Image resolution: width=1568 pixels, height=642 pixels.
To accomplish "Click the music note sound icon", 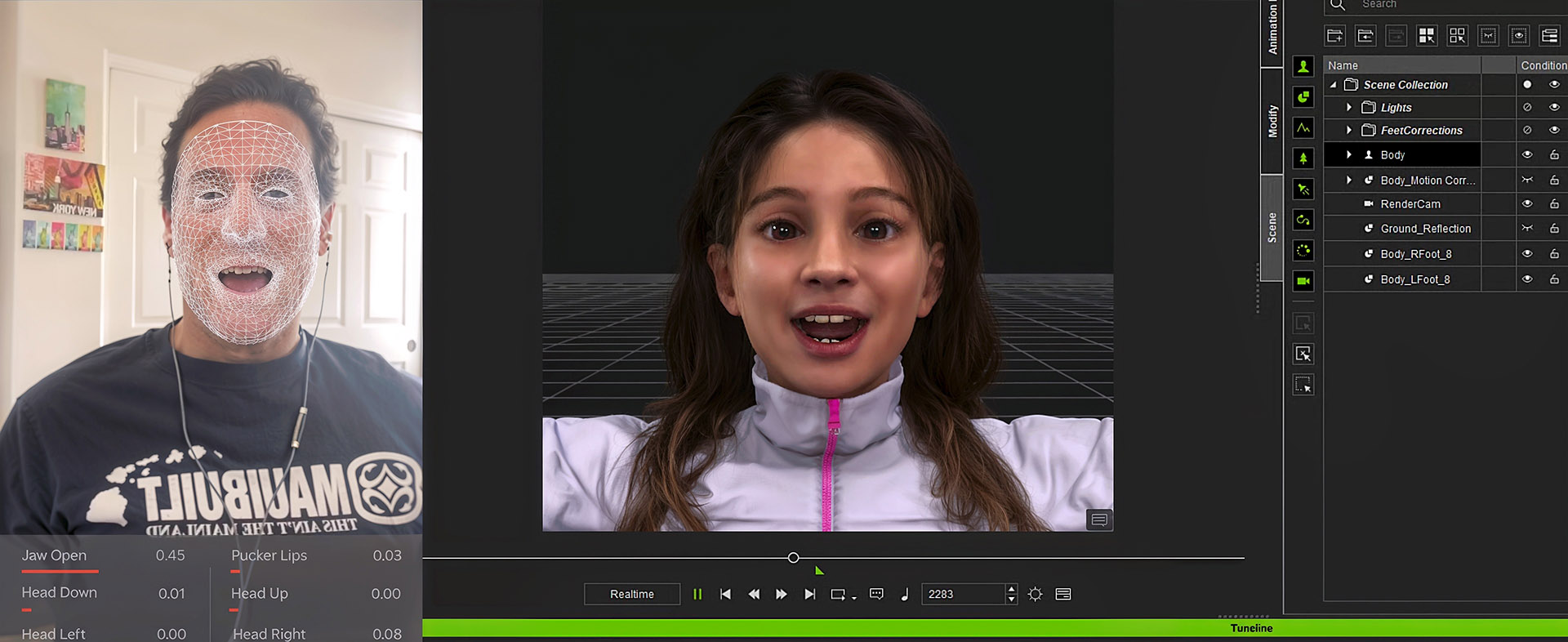I will [904, 595].
